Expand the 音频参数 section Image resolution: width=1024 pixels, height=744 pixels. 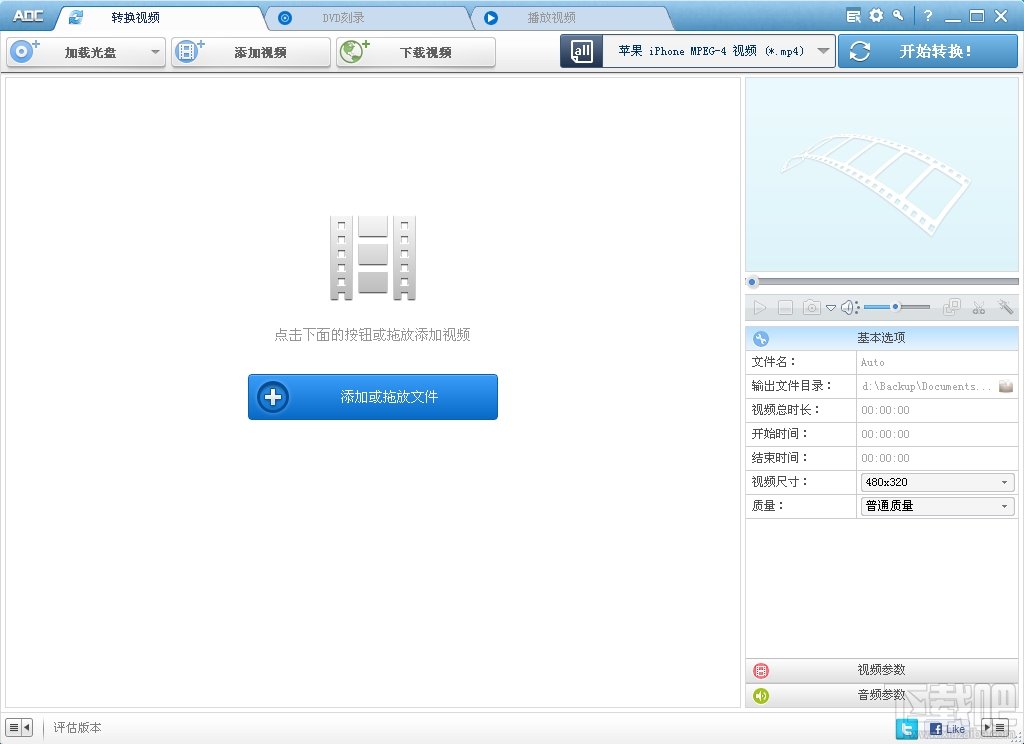pyautogui.click(x=882, y=695)
